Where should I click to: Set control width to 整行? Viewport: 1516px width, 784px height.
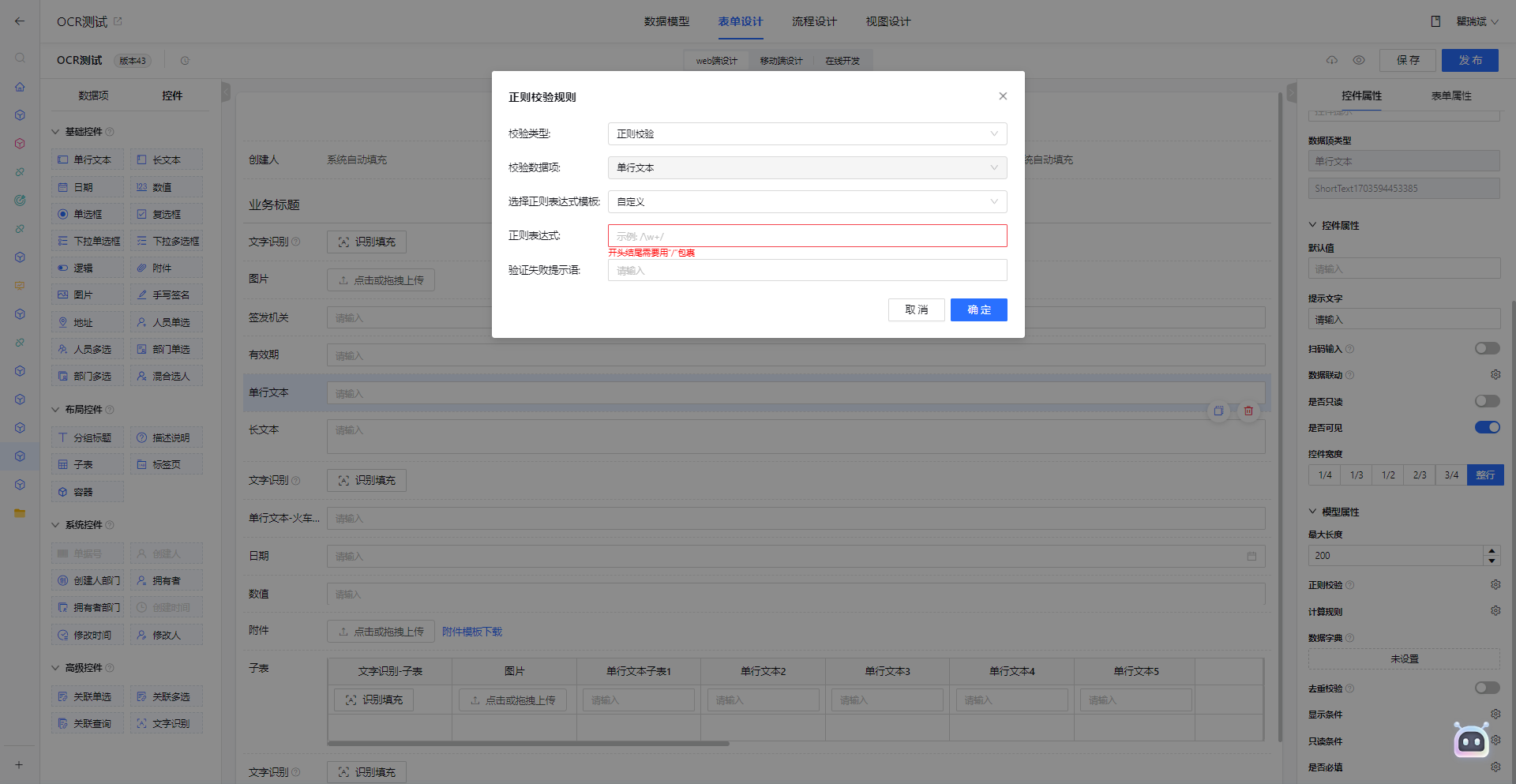[x=1484, y=475]
